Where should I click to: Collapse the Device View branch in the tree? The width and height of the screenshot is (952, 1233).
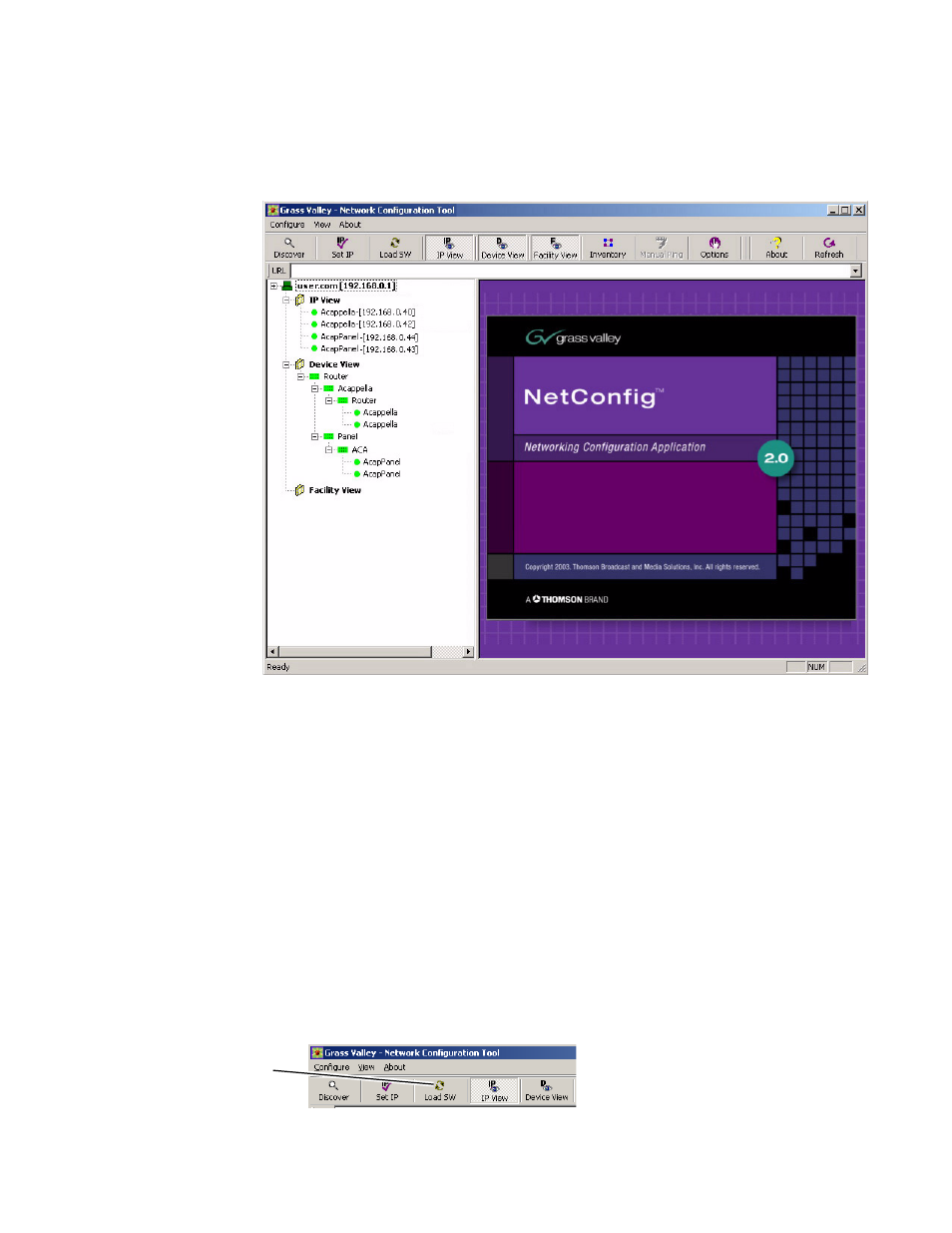coord(286,364)
